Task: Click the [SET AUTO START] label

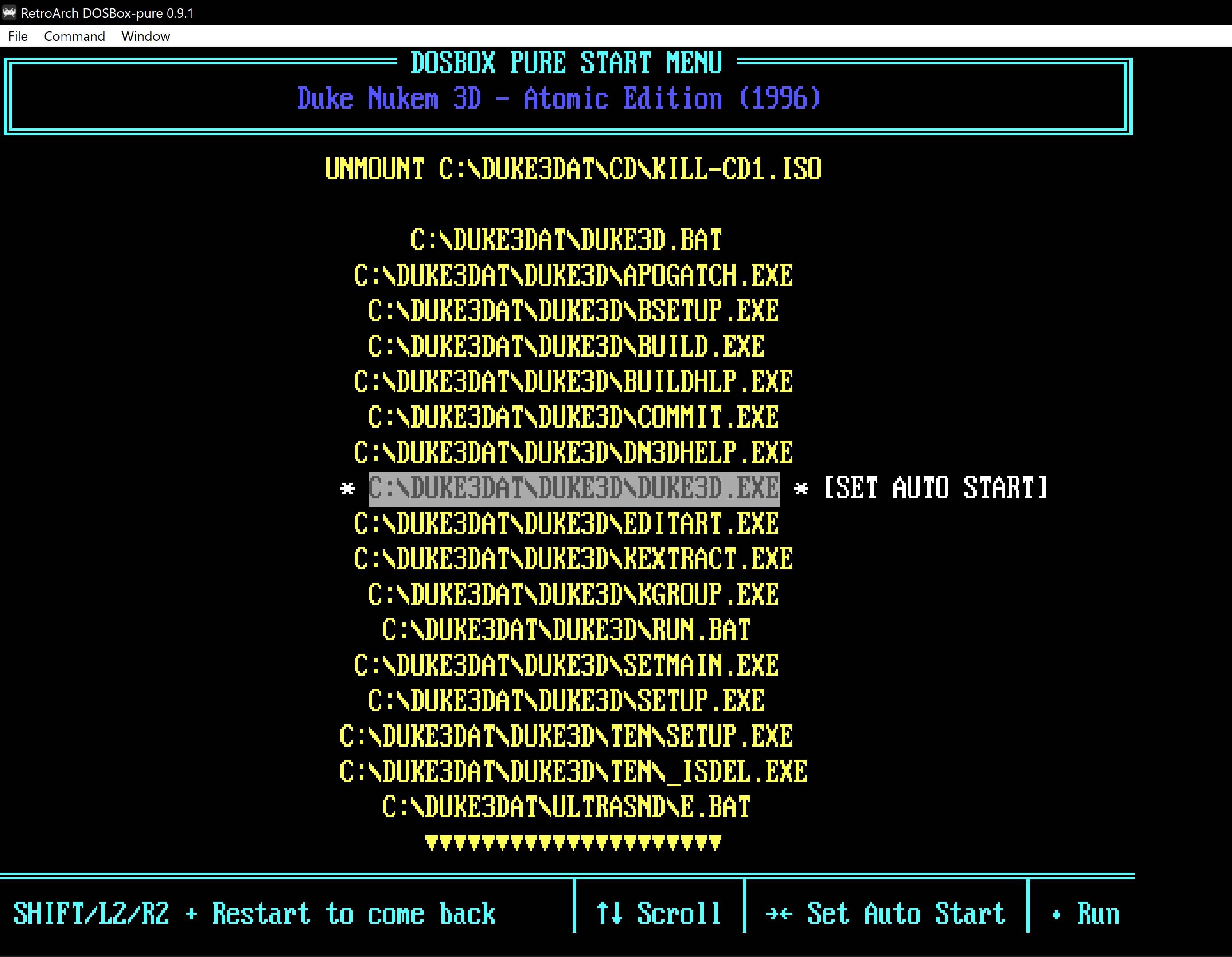Action: click(935, 488)
